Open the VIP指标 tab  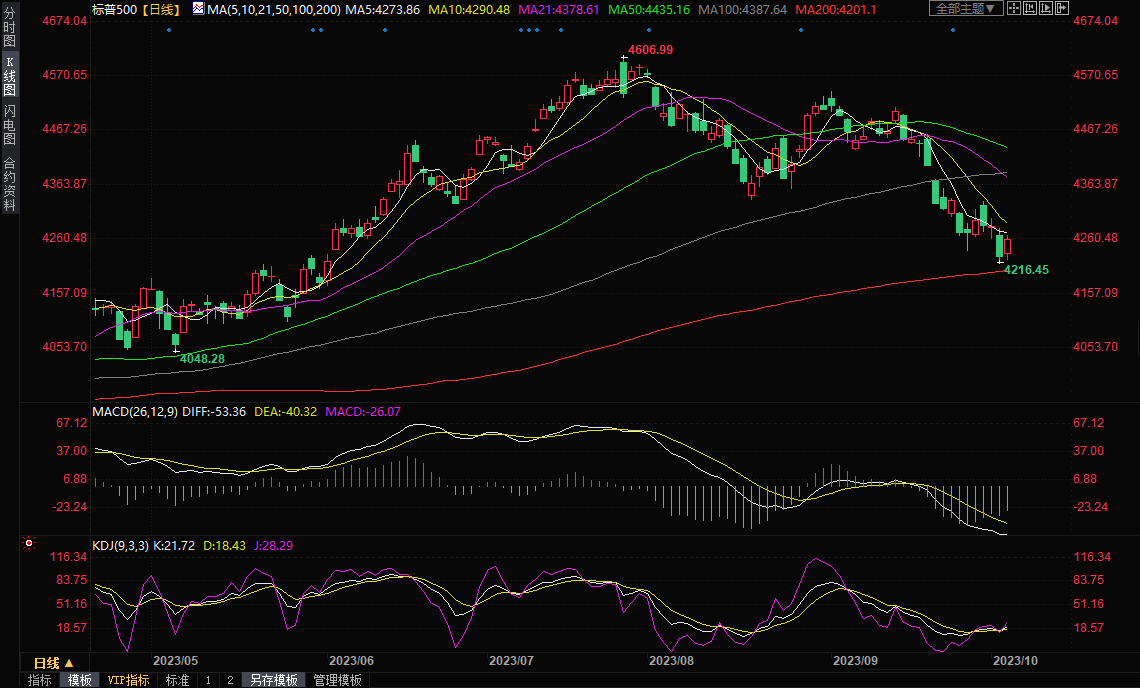click(129, 680)
